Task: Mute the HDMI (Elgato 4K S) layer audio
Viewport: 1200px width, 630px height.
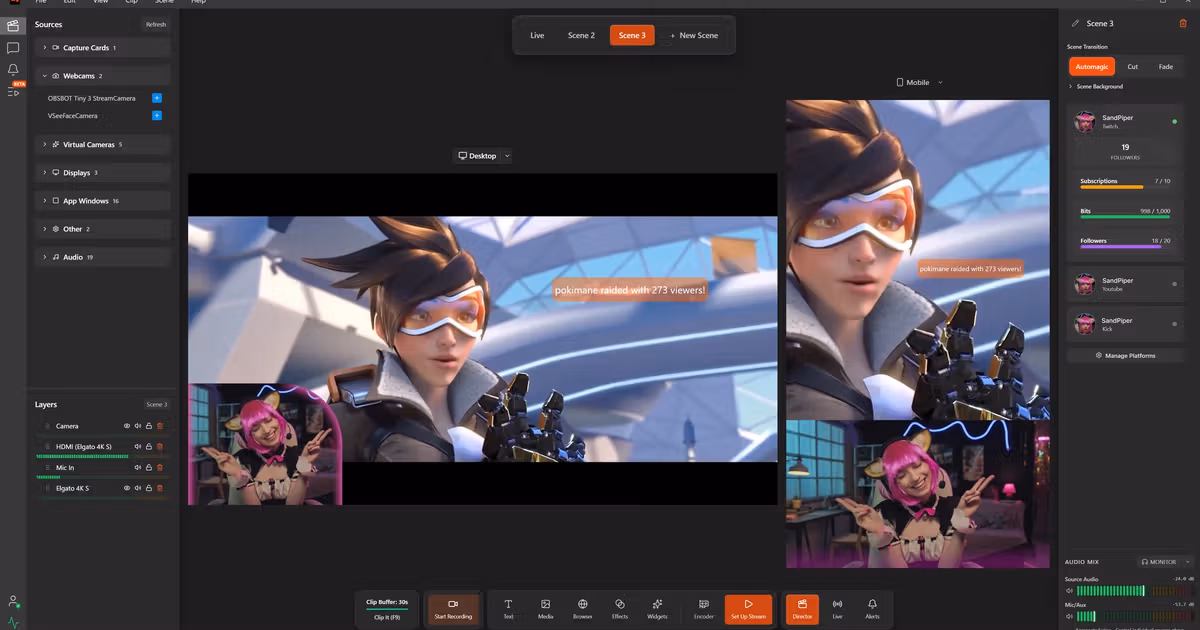Action: click(x=138, y=446)
